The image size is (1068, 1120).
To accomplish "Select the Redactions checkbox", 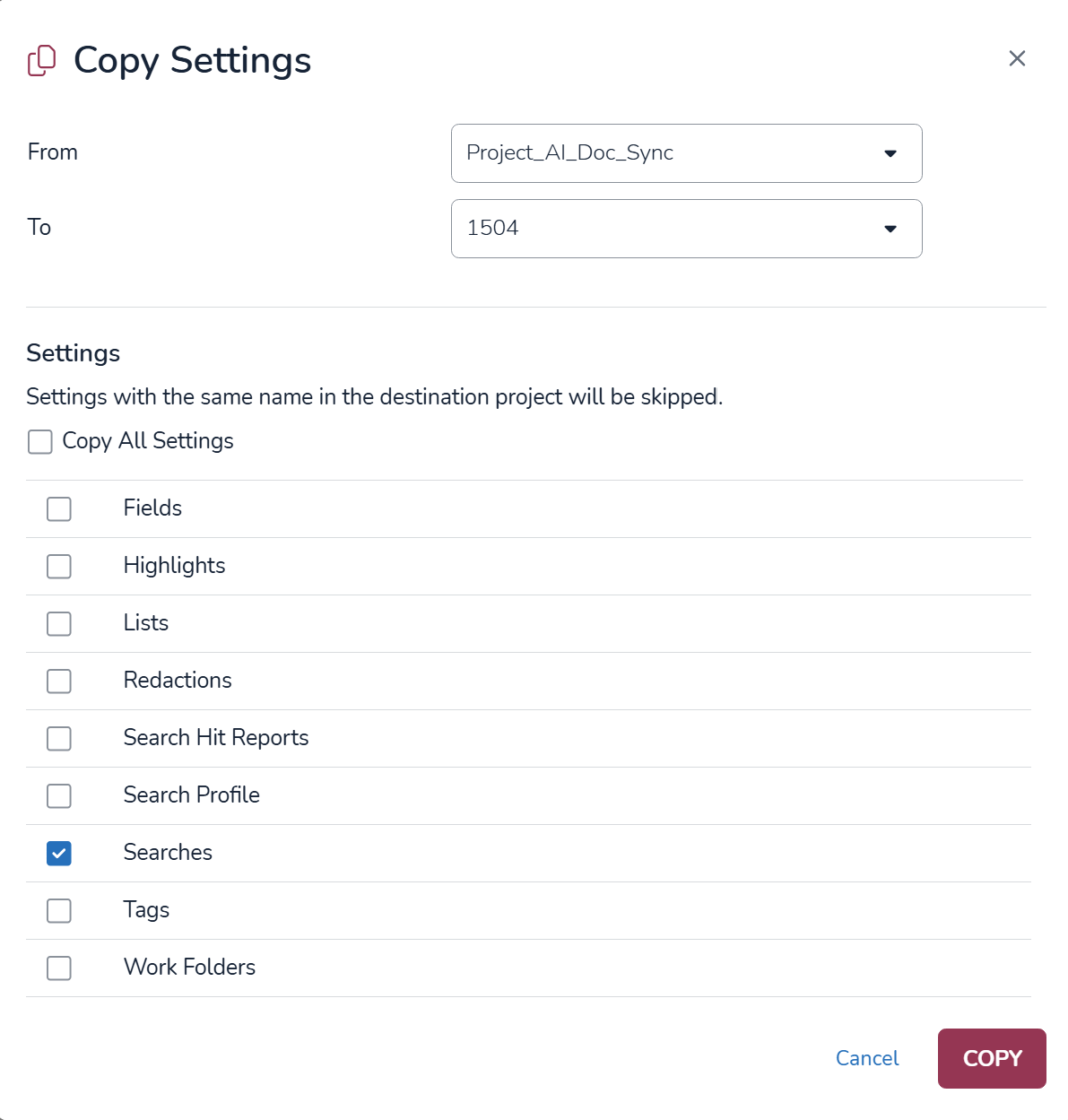I will (59, 681).
